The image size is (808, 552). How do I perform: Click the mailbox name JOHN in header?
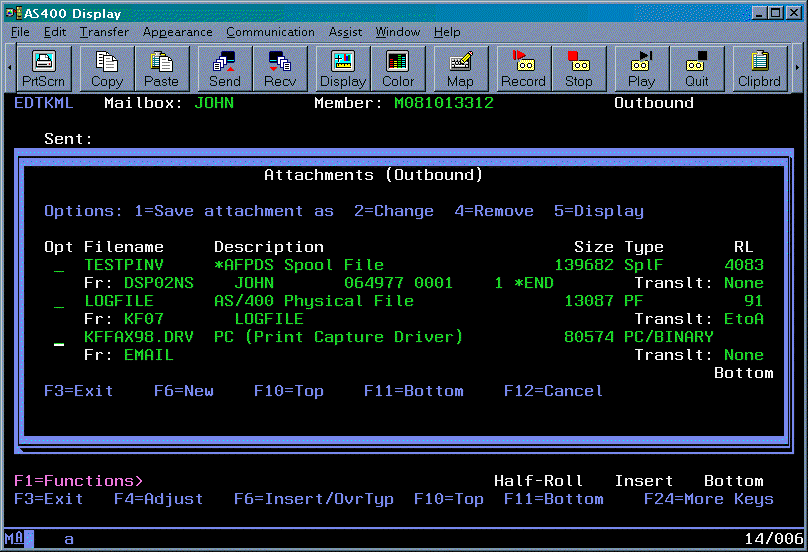click(x=214, y=103)
